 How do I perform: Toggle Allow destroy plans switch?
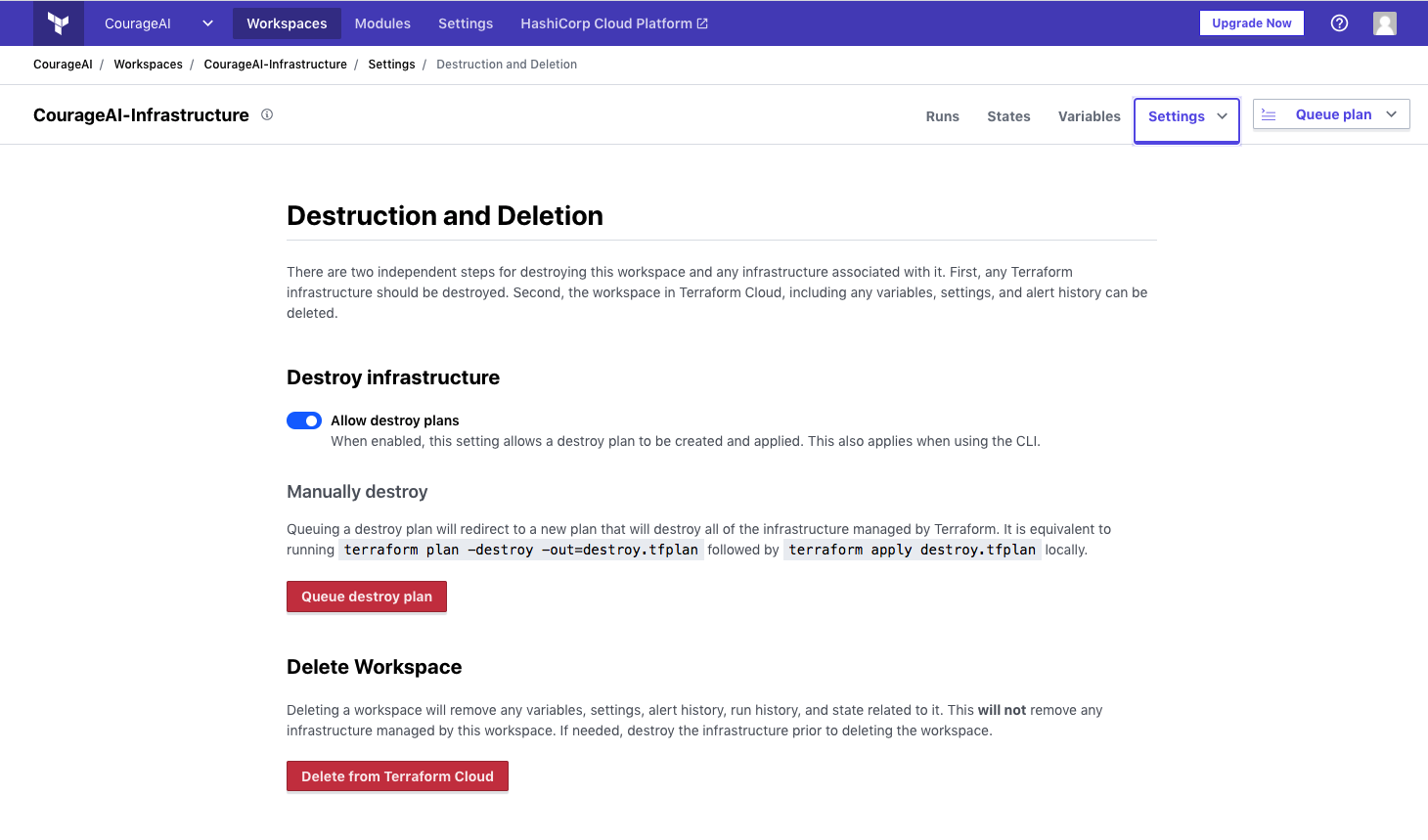(304, 420)
